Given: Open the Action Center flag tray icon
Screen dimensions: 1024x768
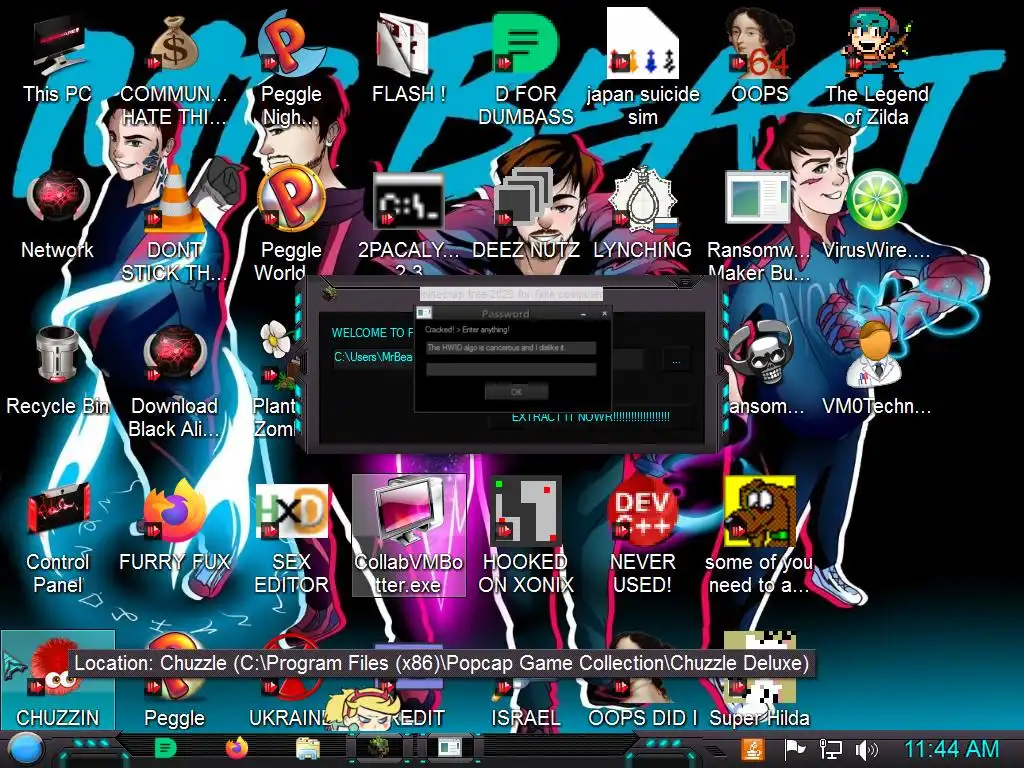Looking at the screenshot, I should point(793,750).
